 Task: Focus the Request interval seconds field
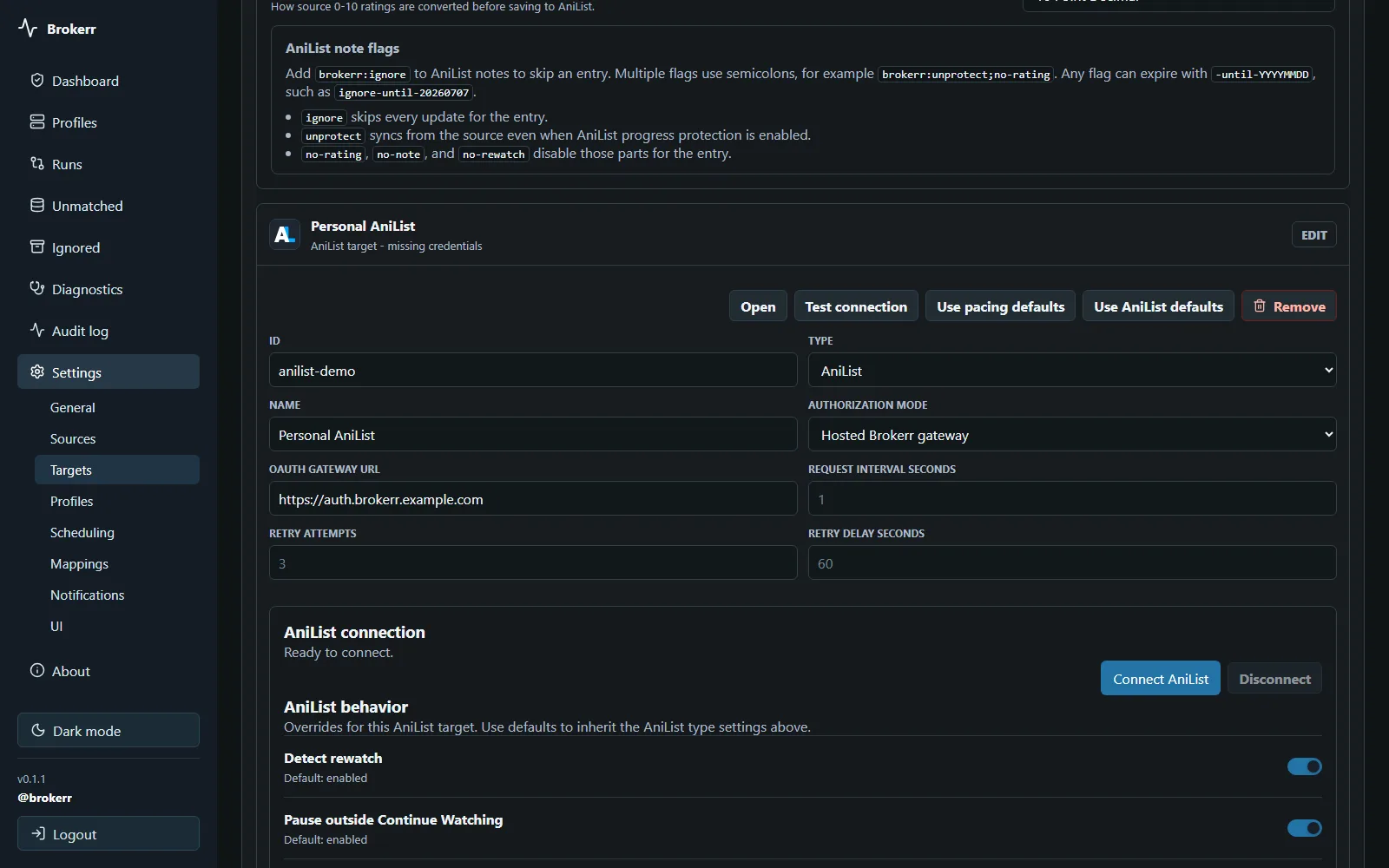pyautogui.click(x=1072, y=498)
